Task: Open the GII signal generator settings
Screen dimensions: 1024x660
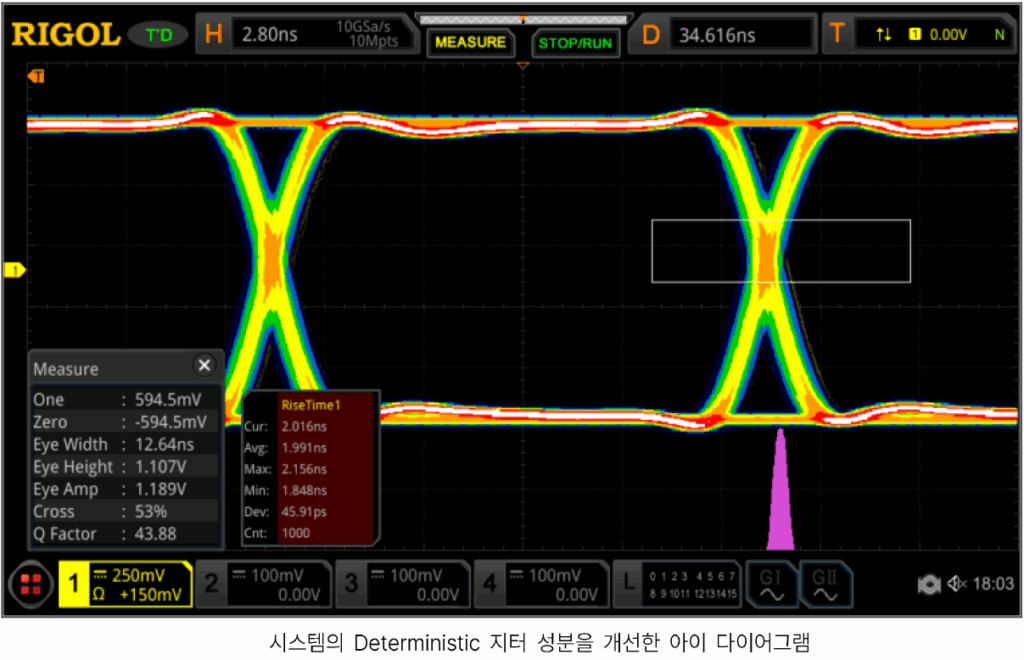Action: [x=825, y=585]
